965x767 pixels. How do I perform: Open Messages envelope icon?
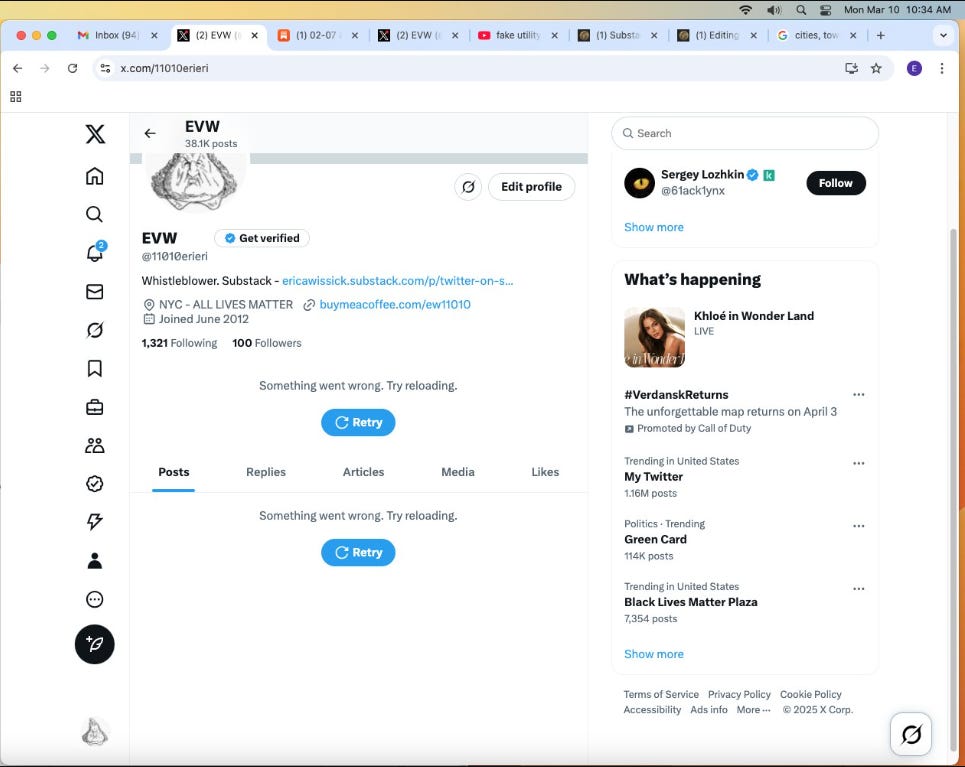pos(94,292)
